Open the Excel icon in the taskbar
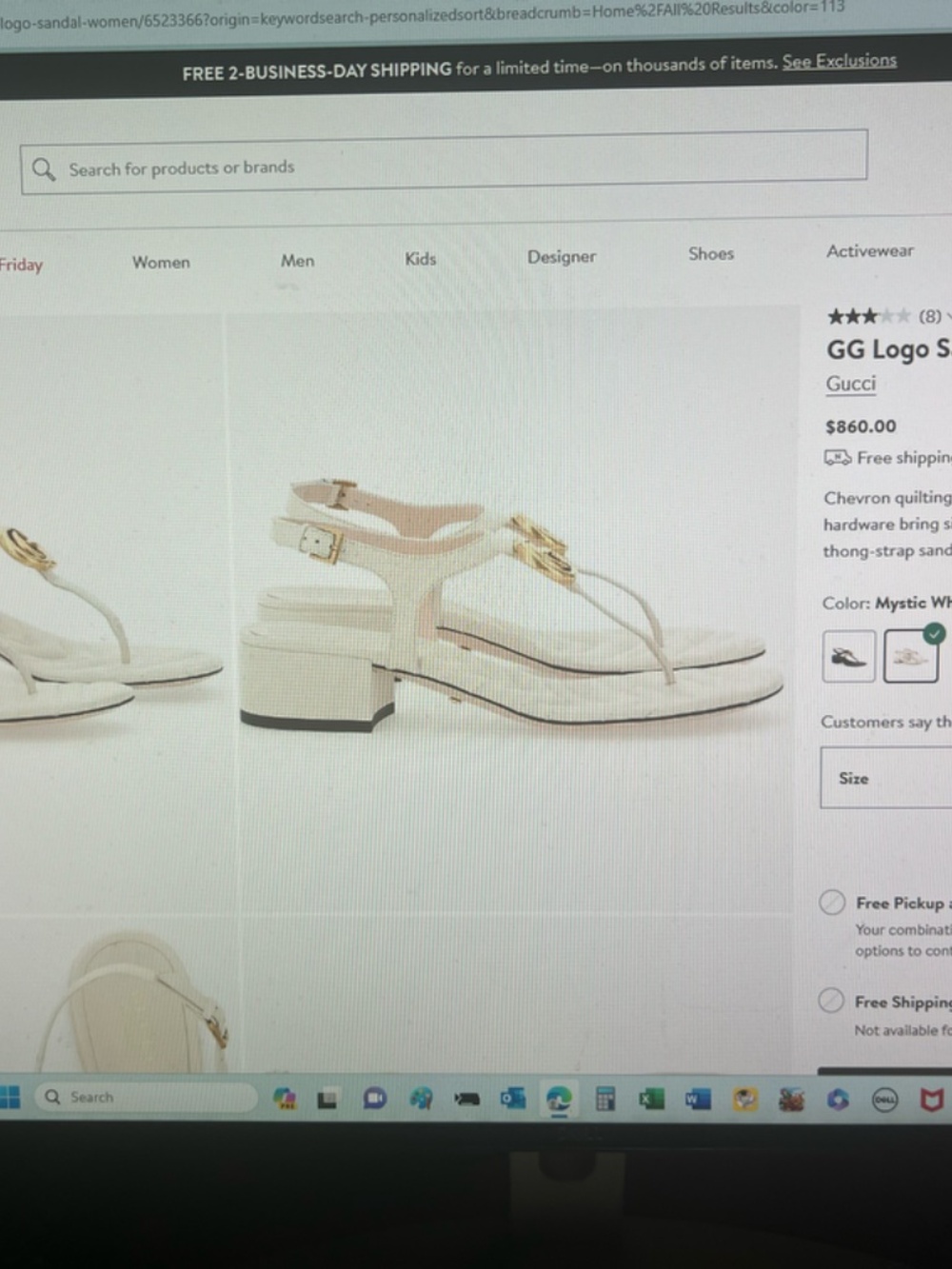This screenshot has height=1269, width=952. click(651, 1100)
